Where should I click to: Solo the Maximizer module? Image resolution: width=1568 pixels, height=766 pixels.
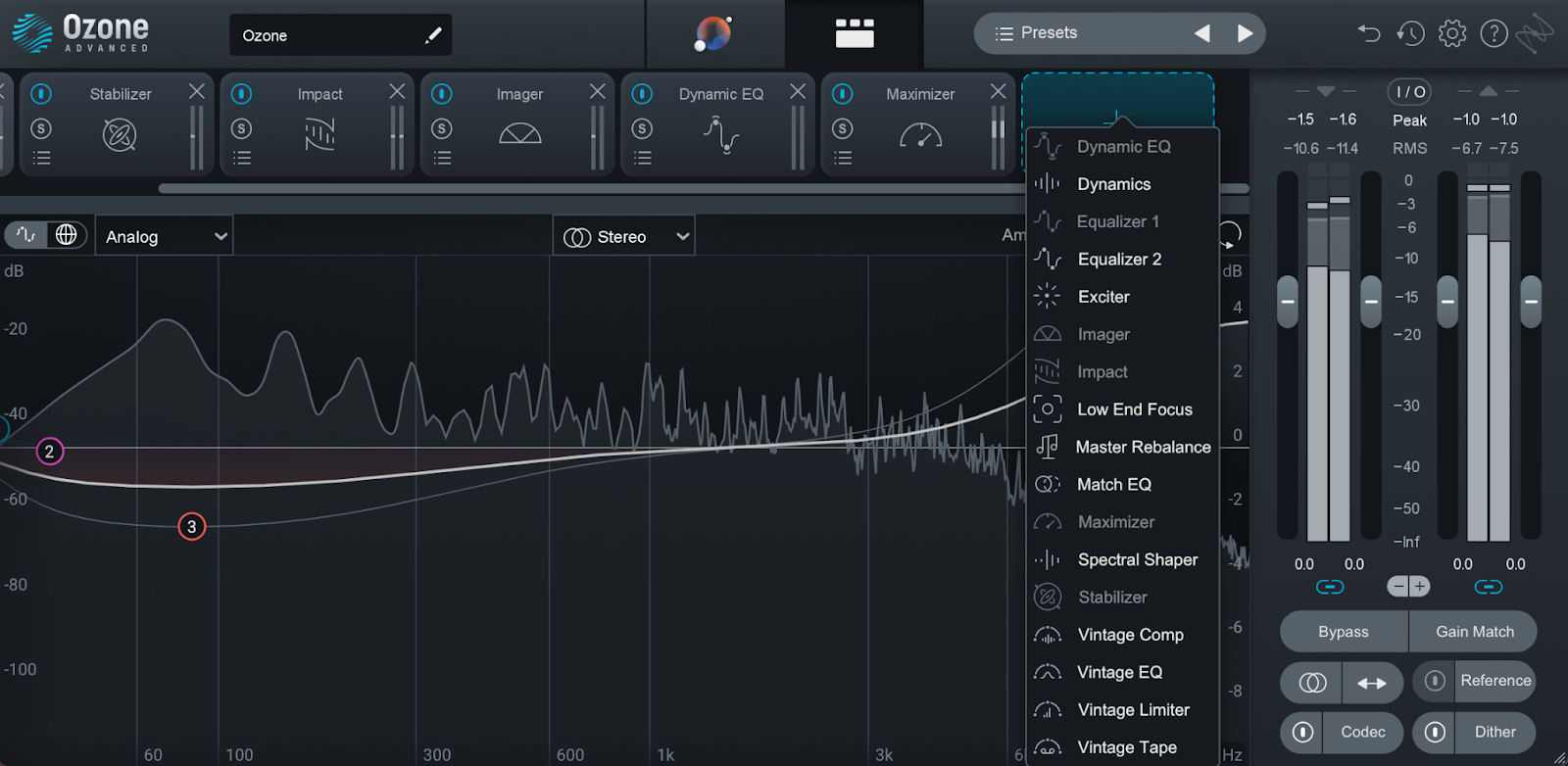[843, 128]
